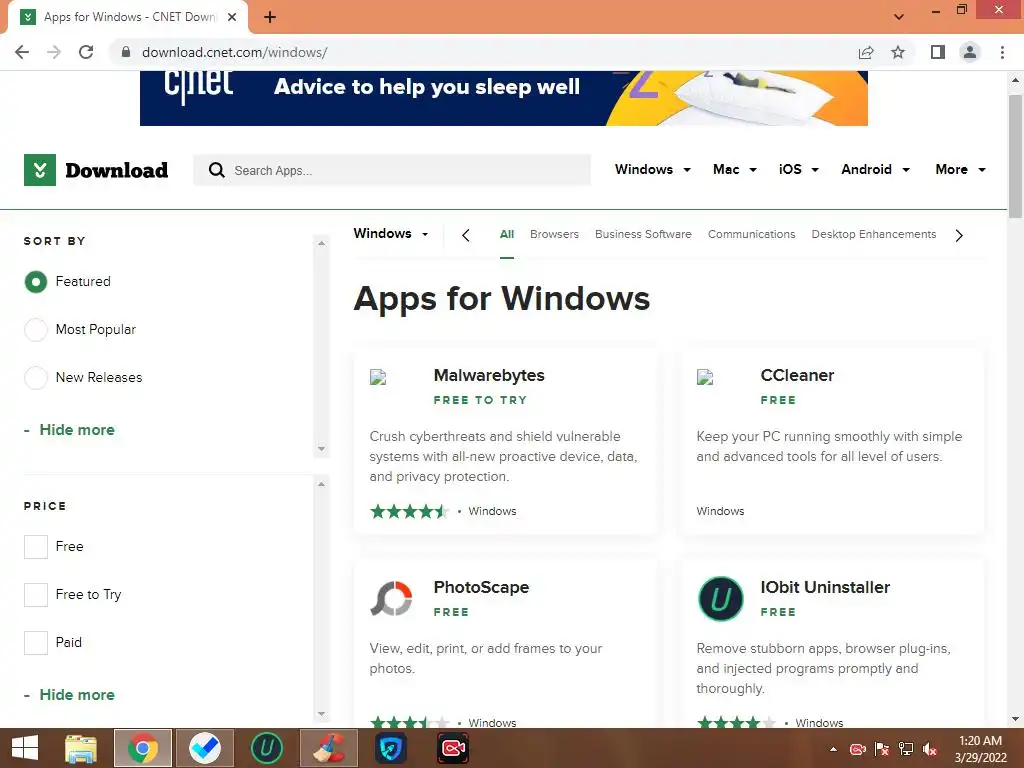Click the CNET sleep advice banner
Viewport: 1024px width, 768px height.
point(504,98)
